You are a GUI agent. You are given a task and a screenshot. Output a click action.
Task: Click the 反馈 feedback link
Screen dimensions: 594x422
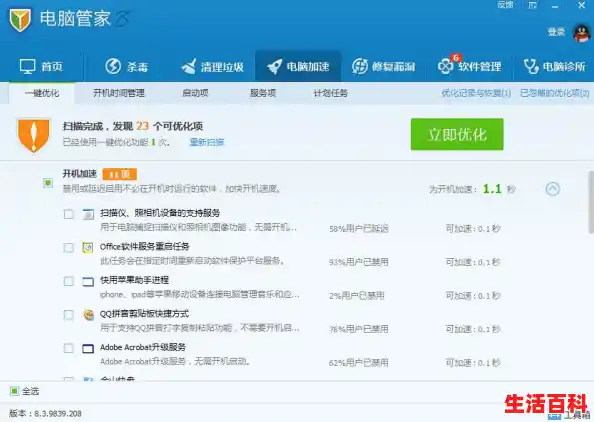(505, 5)
